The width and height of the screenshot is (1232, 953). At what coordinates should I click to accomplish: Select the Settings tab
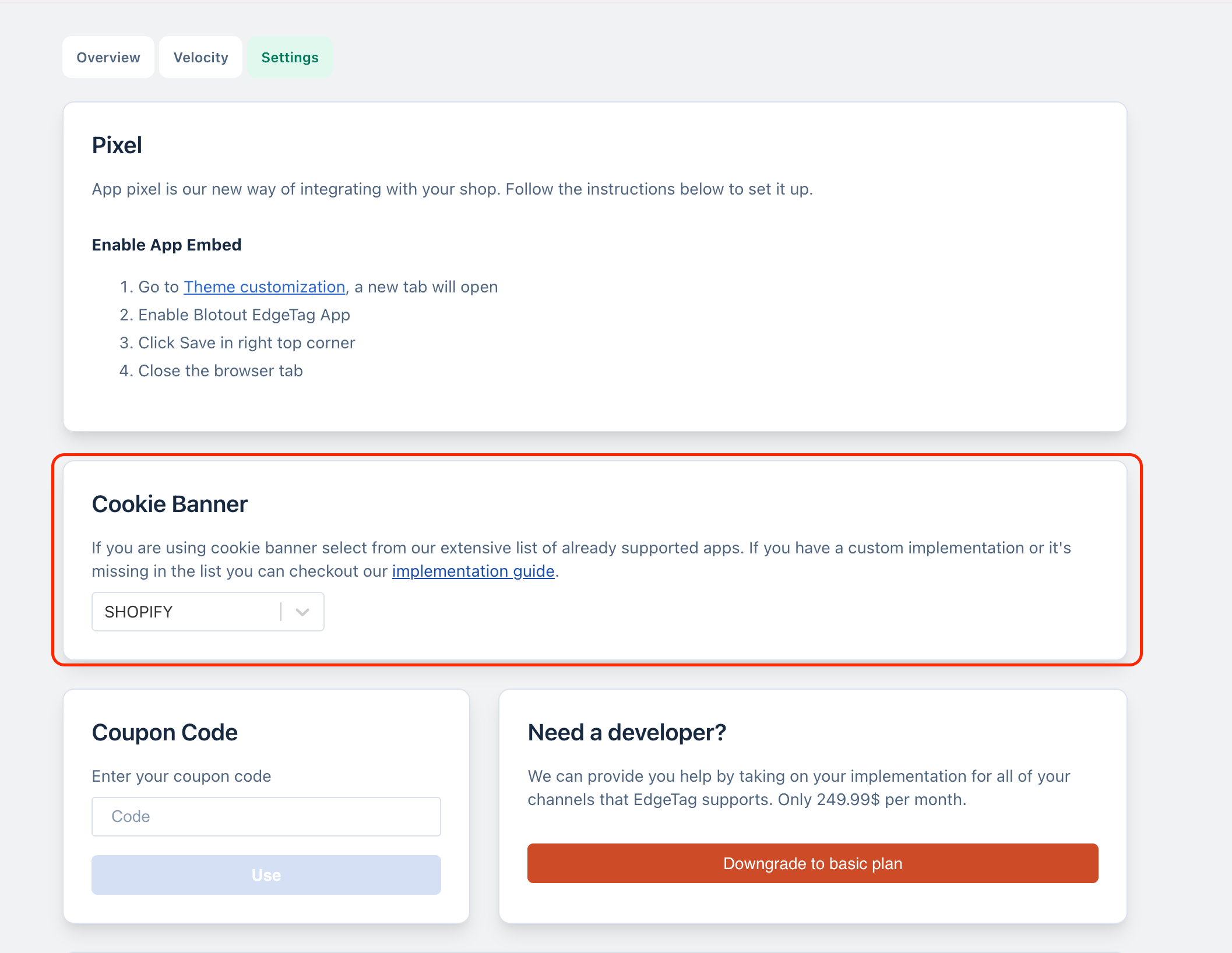[290, 57]
